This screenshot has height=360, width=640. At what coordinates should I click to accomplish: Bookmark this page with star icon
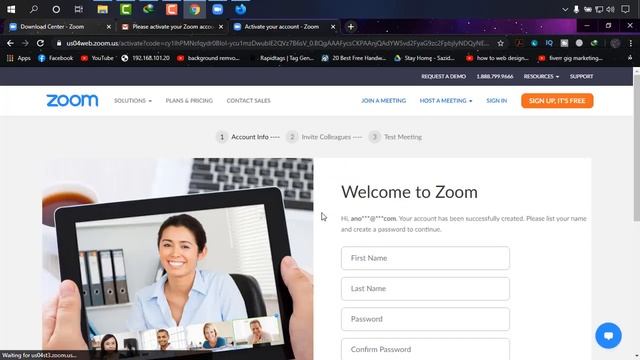pyautogui.click(x=500, y=43)
